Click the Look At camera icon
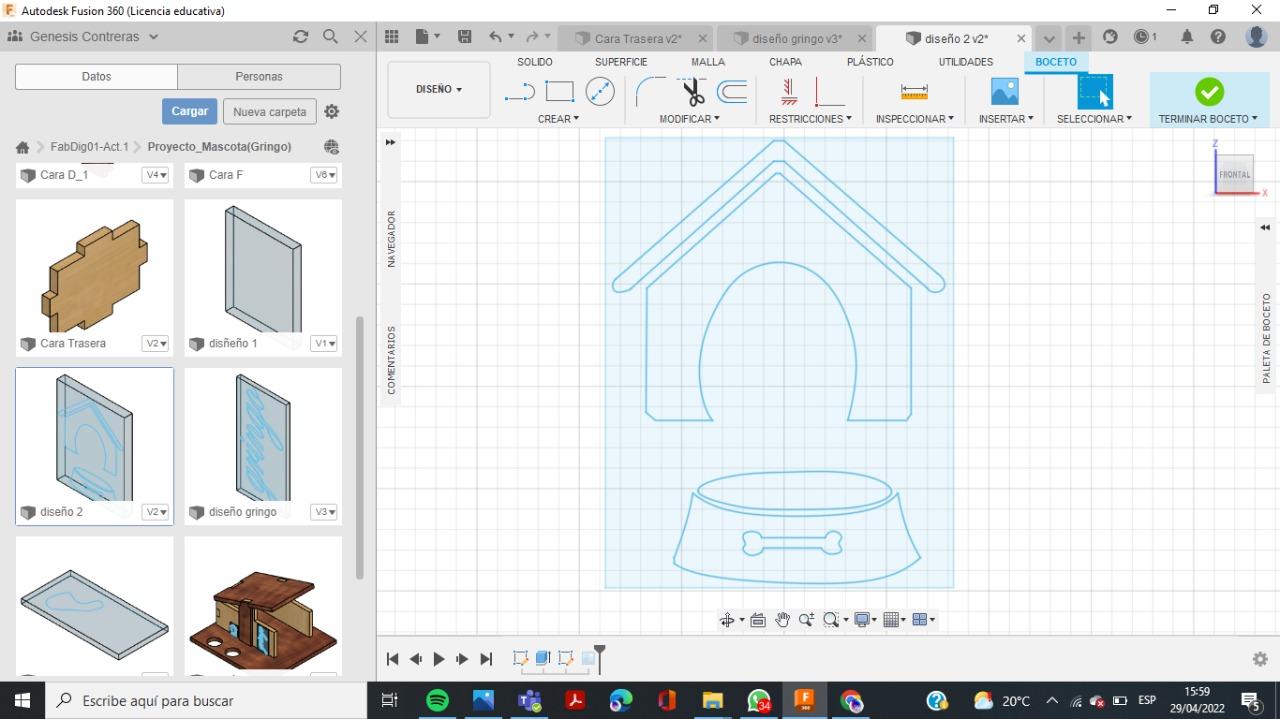This screenshot has width=1280, height=719. coord(758,620)
